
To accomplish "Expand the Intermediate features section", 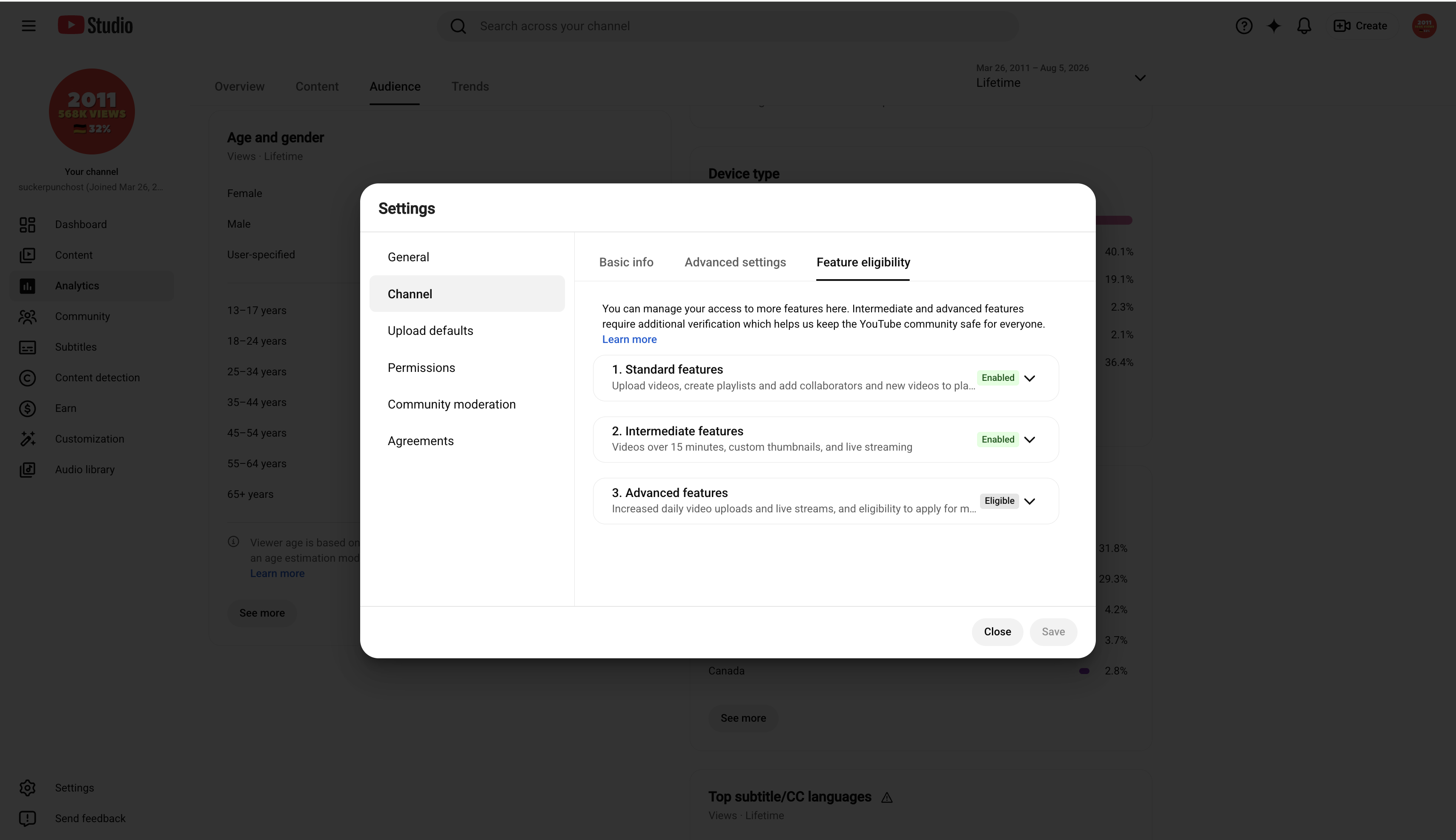I will [1029, 440].
